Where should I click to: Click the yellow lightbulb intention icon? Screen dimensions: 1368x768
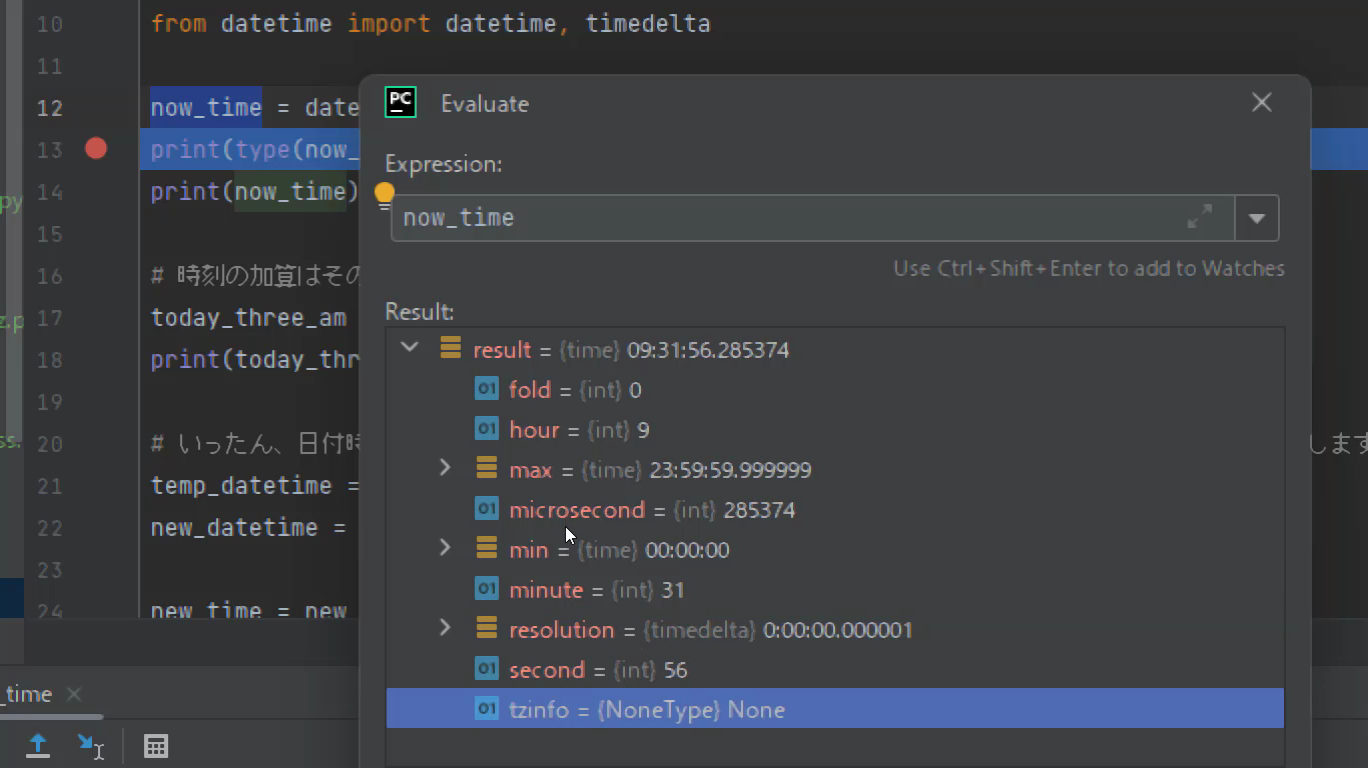tap(384, 193)
